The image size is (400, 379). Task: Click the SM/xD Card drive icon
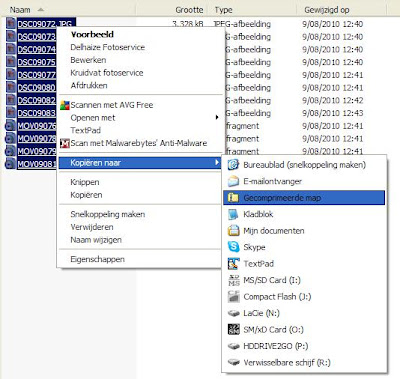point(233,330)
